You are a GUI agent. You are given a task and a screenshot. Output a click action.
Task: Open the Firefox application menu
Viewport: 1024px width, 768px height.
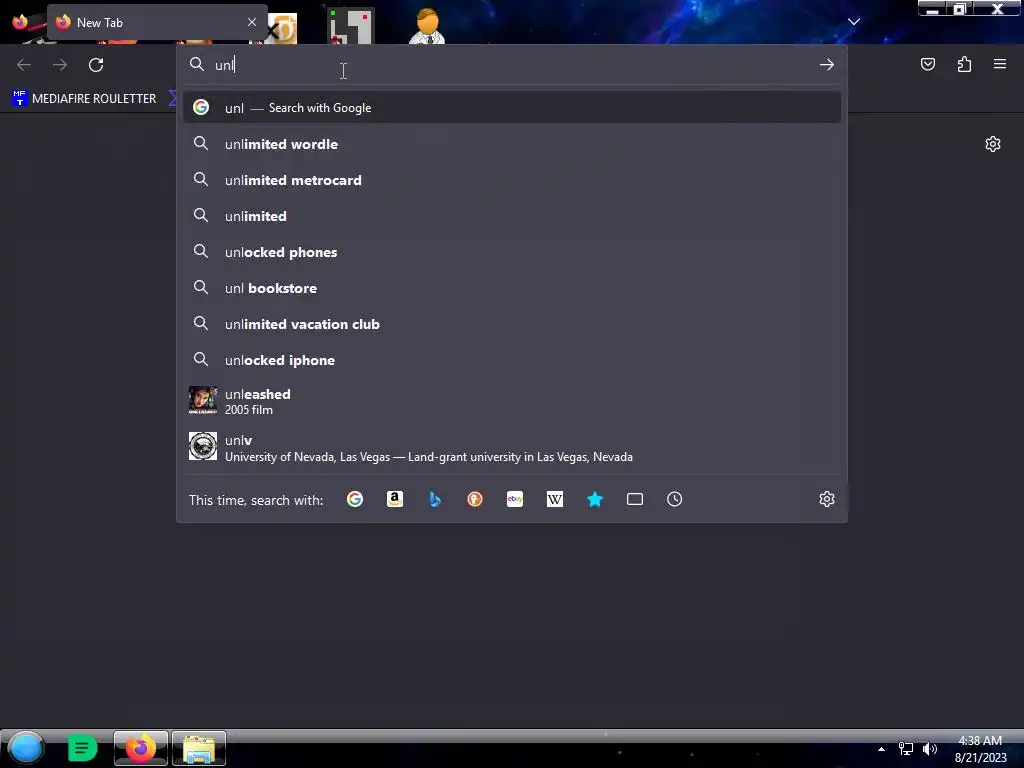tap(1000, 64)
